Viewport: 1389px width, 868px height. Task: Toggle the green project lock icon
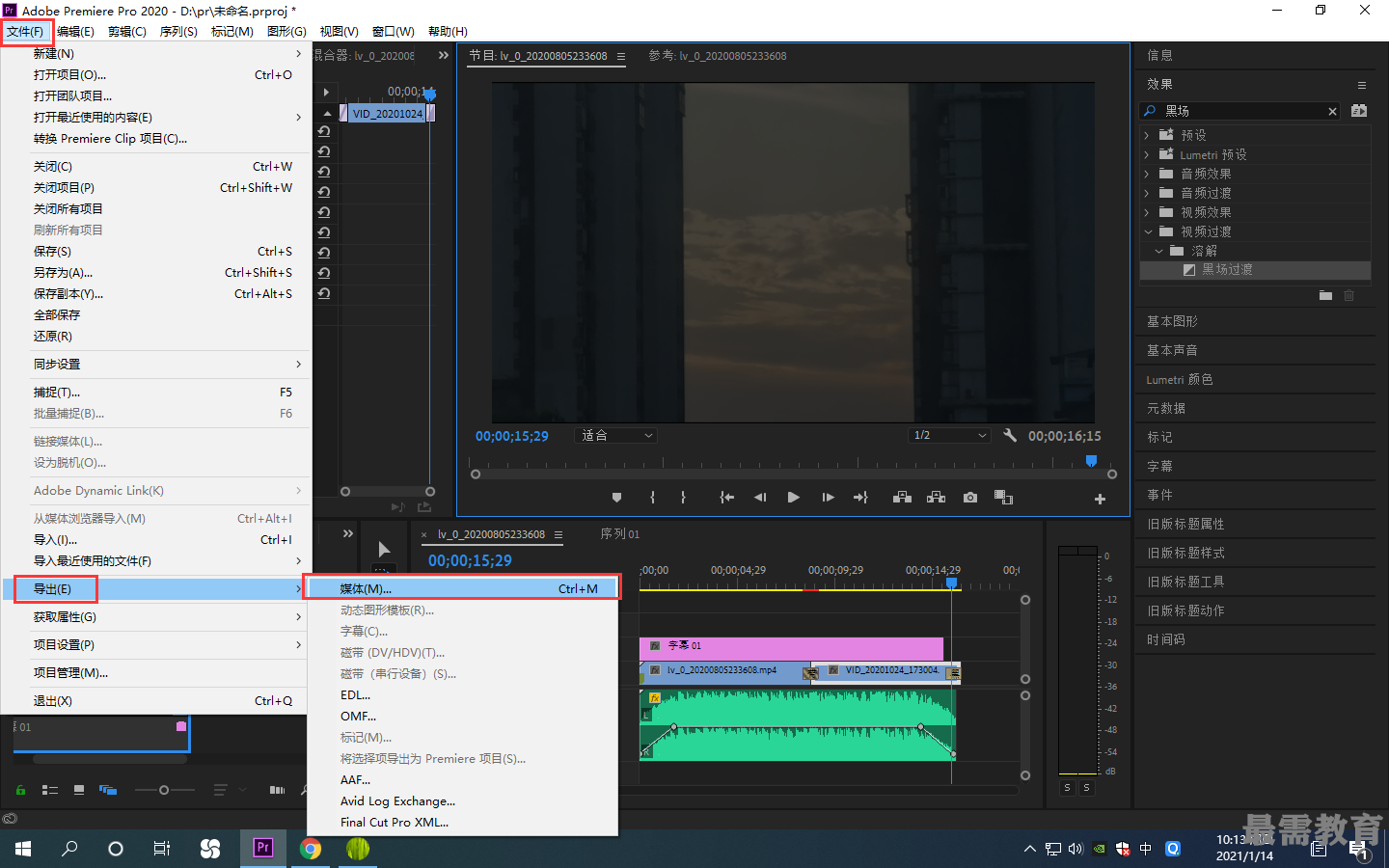(x=20, y=790)
